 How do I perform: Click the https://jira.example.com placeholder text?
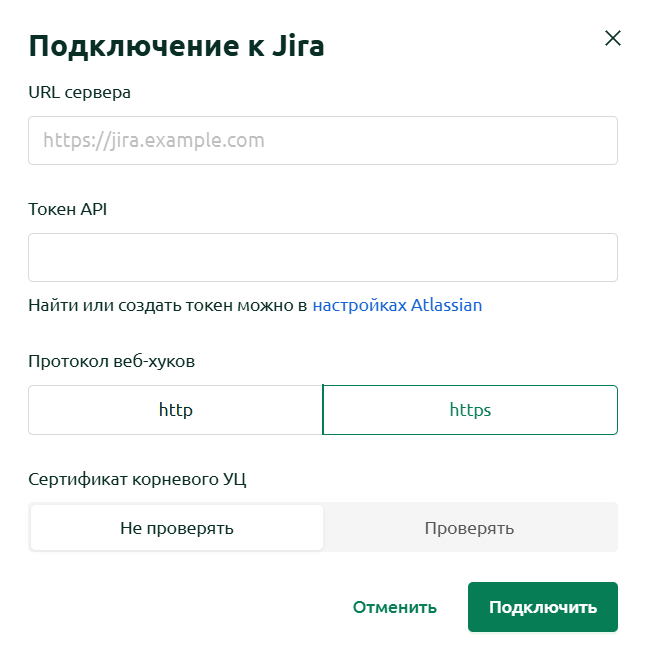pos(154,140)
